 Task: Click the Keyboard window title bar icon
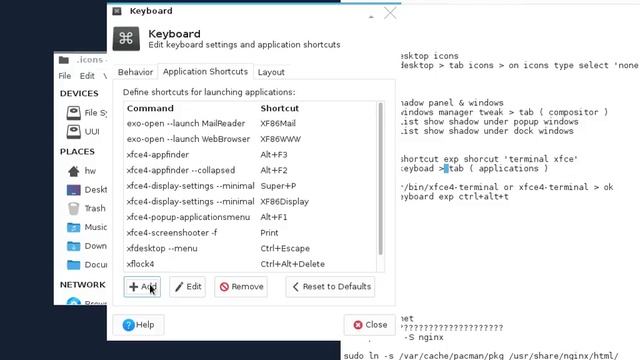(117, 11)
